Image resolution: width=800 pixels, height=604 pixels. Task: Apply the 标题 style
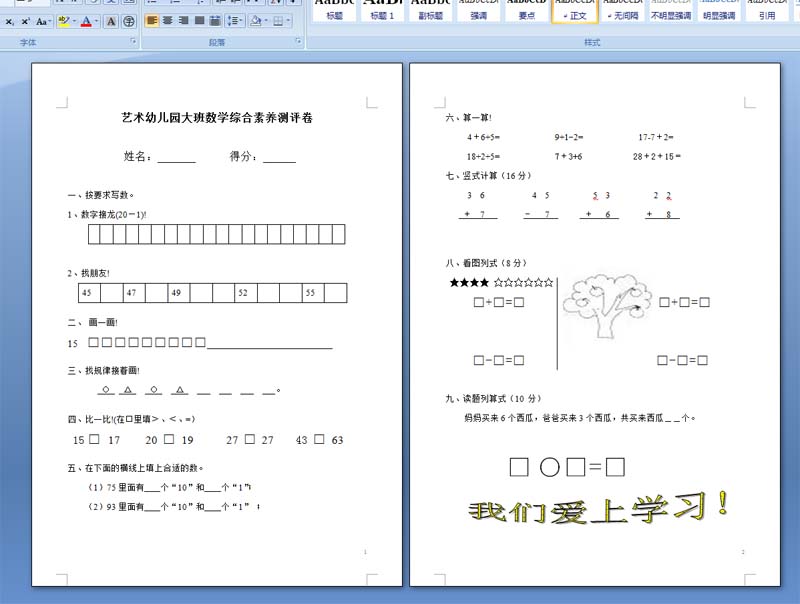[334, 10]
